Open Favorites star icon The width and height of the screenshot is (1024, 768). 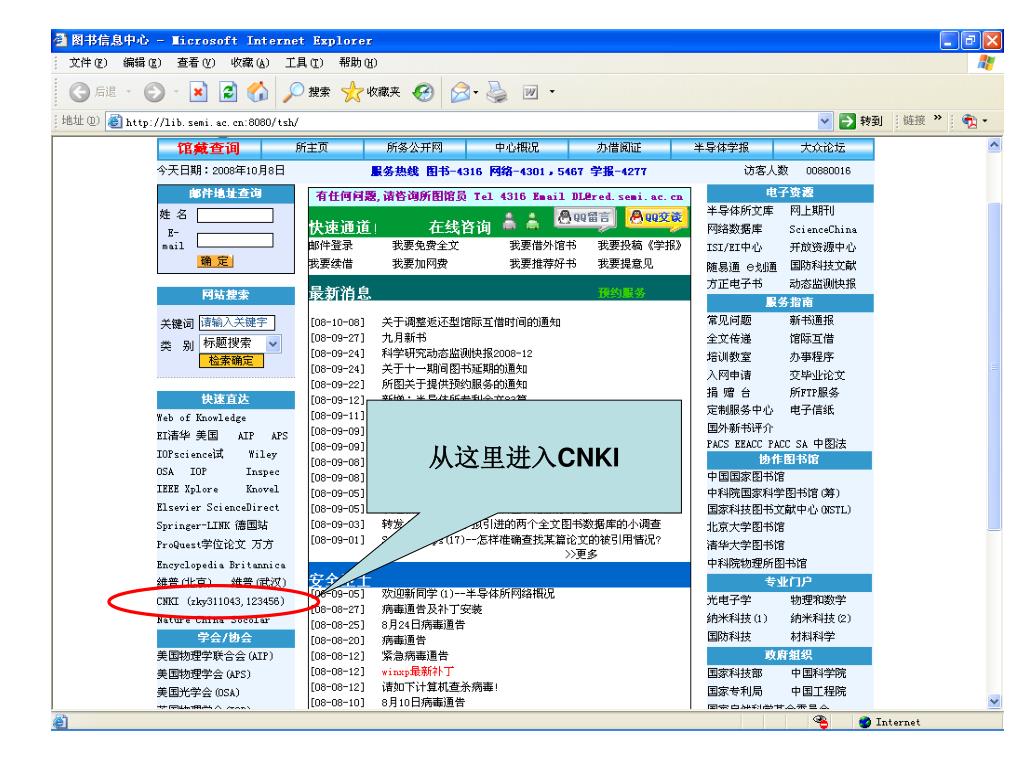[x=352, y=92]
